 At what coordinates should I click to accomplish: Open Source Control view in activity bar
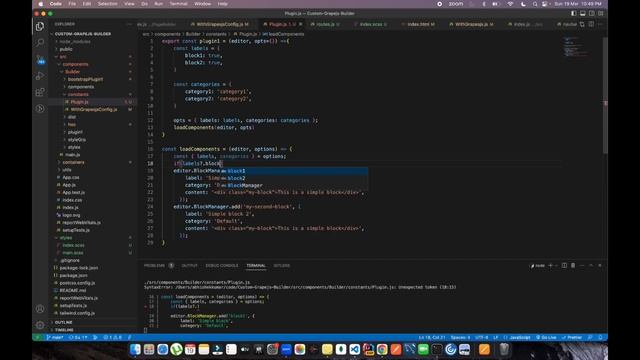tap(40, 60)
